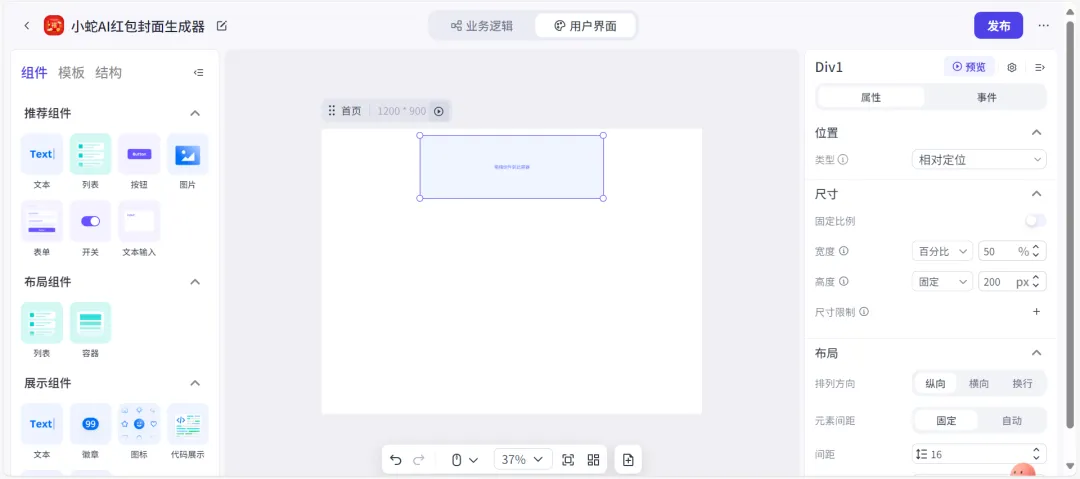Click drag handle icon beside 首页
The width and height of the screenshot is (1080, 479).
(x=331, y=110)
